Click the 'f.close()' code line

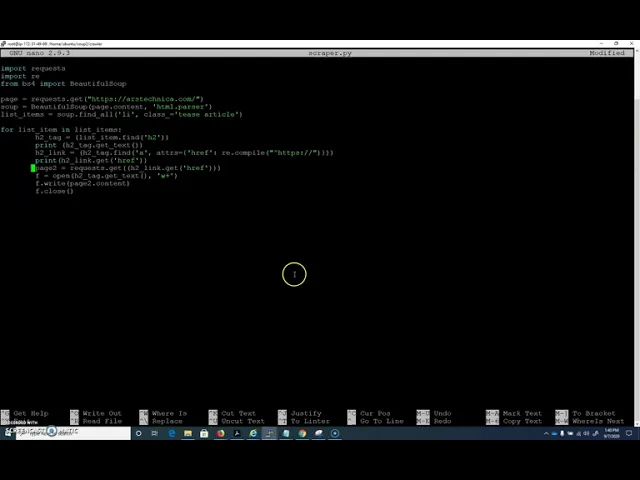click(54, 191)
